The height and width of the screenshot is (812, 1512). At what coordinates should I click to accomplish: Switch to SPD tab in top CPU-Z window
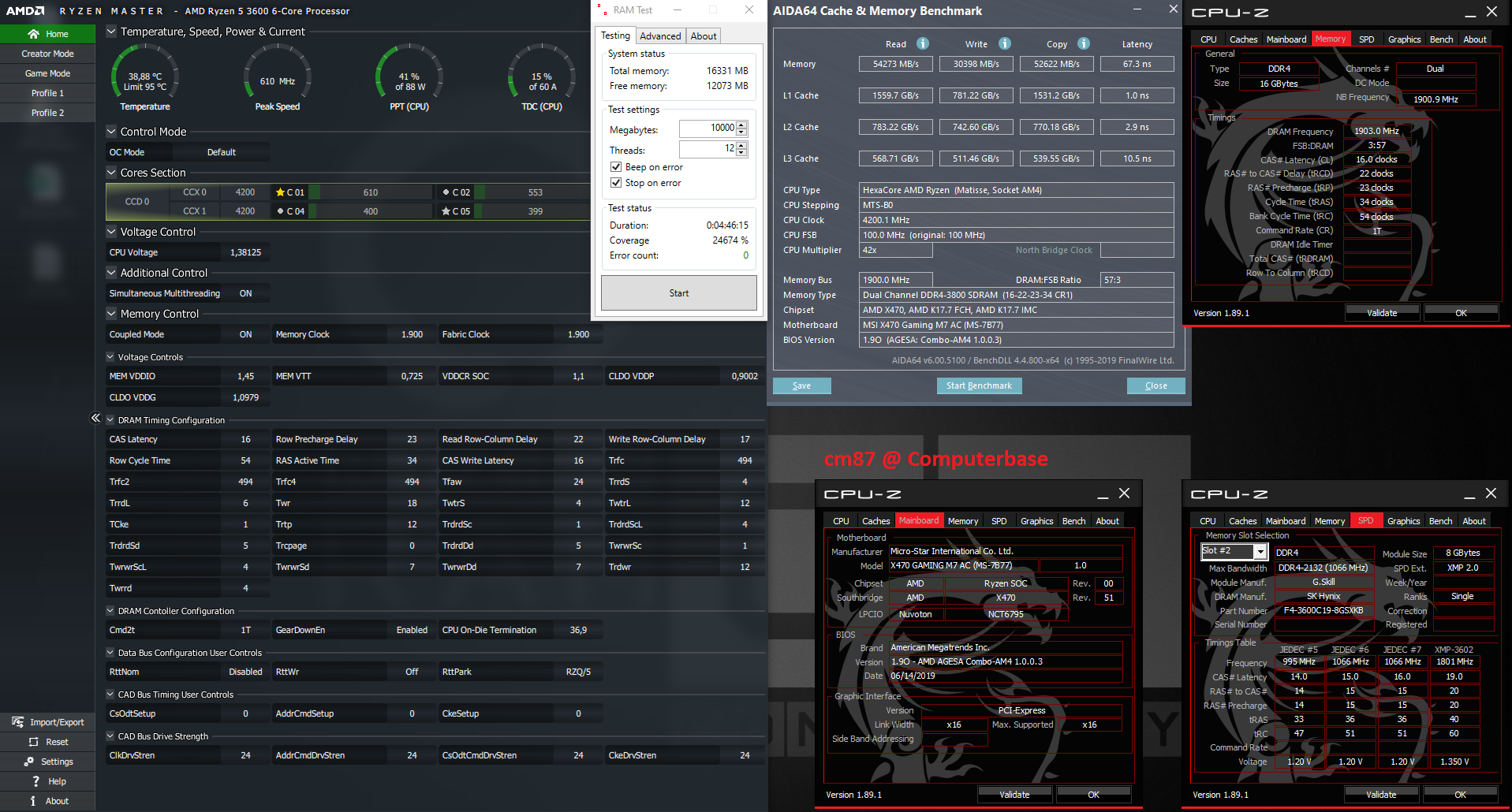1367,39
